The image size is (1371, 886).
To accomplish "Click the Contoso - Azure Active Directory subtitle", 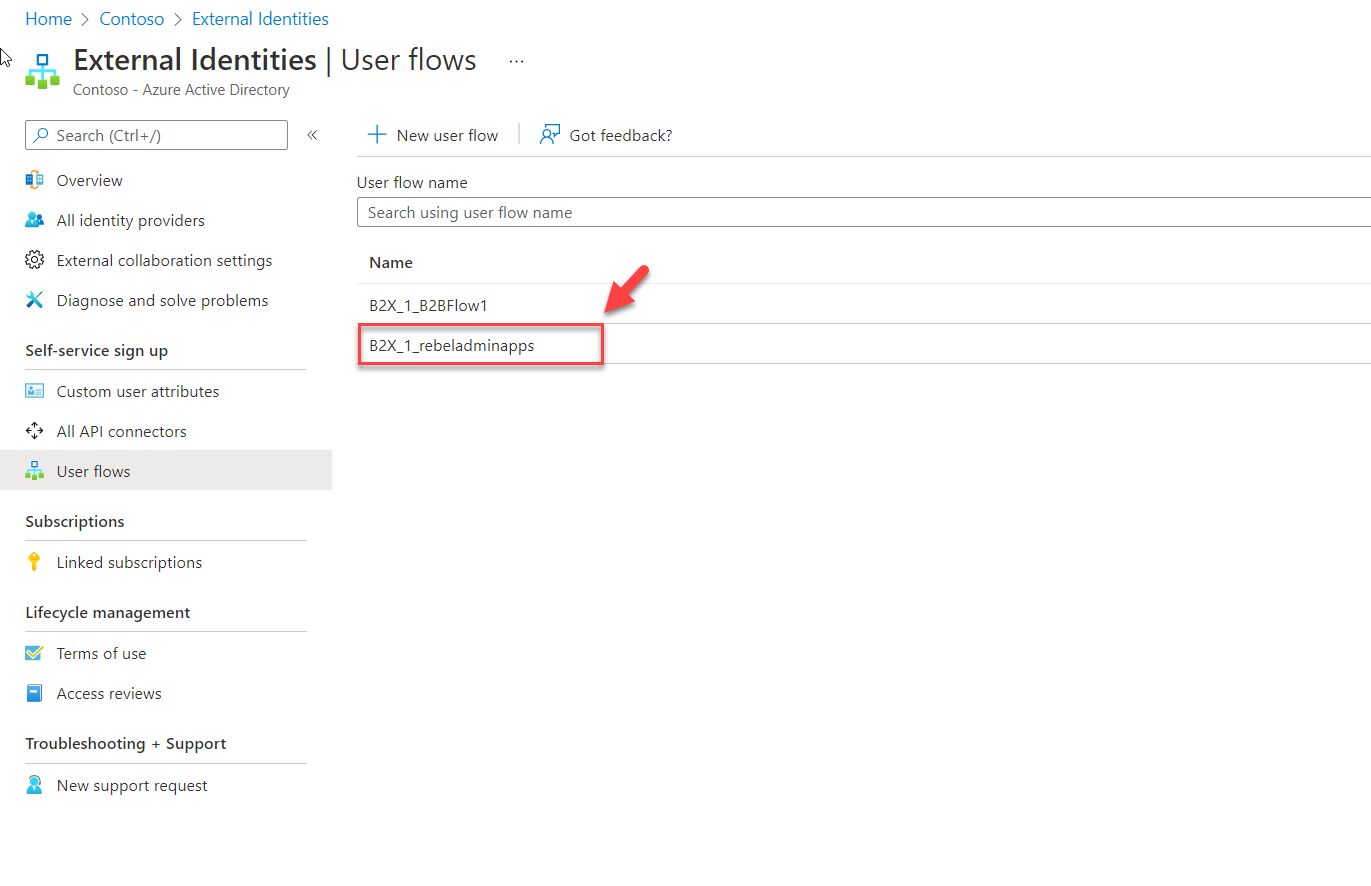I will (x=182, y=89).
